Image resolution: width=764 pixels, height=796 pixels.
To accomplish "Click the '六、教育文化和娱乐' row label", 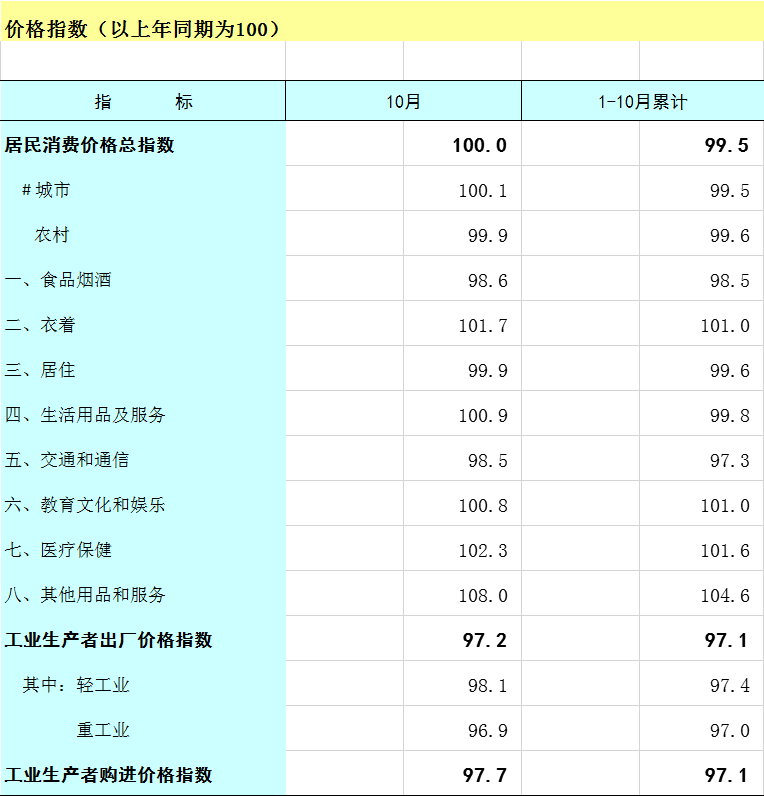I will (x=85, y=505).
